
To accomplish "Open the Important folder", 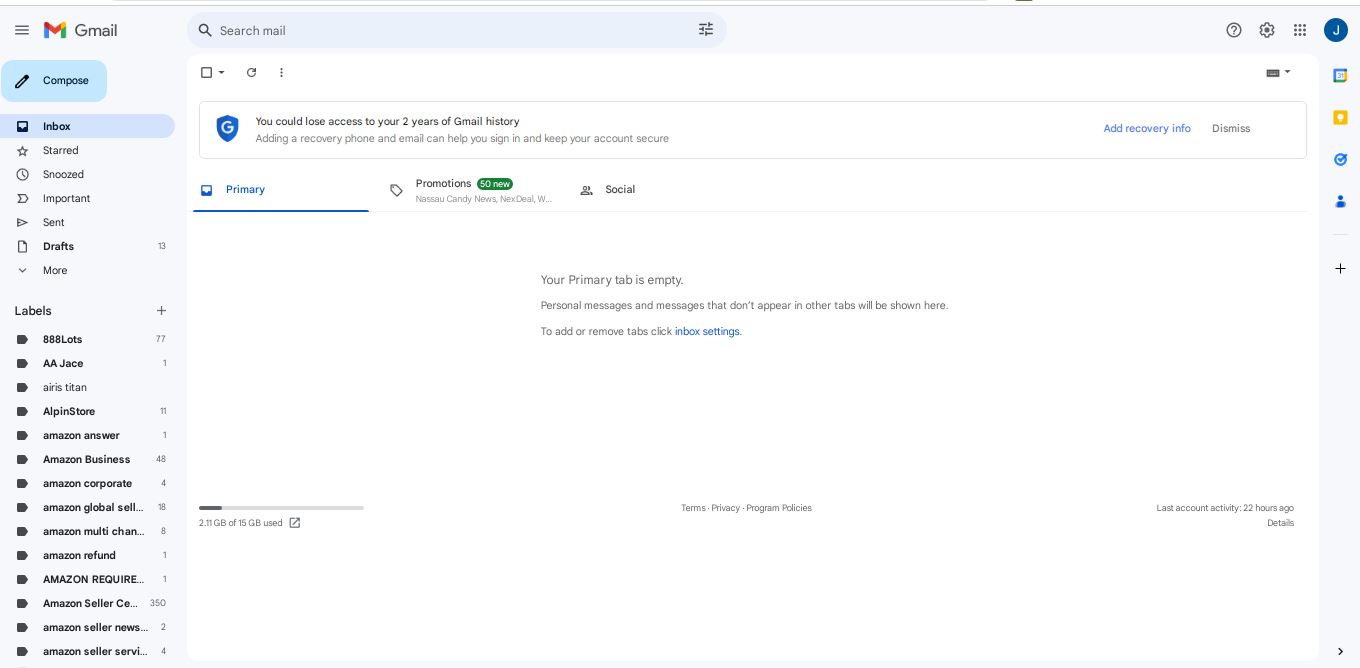I will [87, 198].
